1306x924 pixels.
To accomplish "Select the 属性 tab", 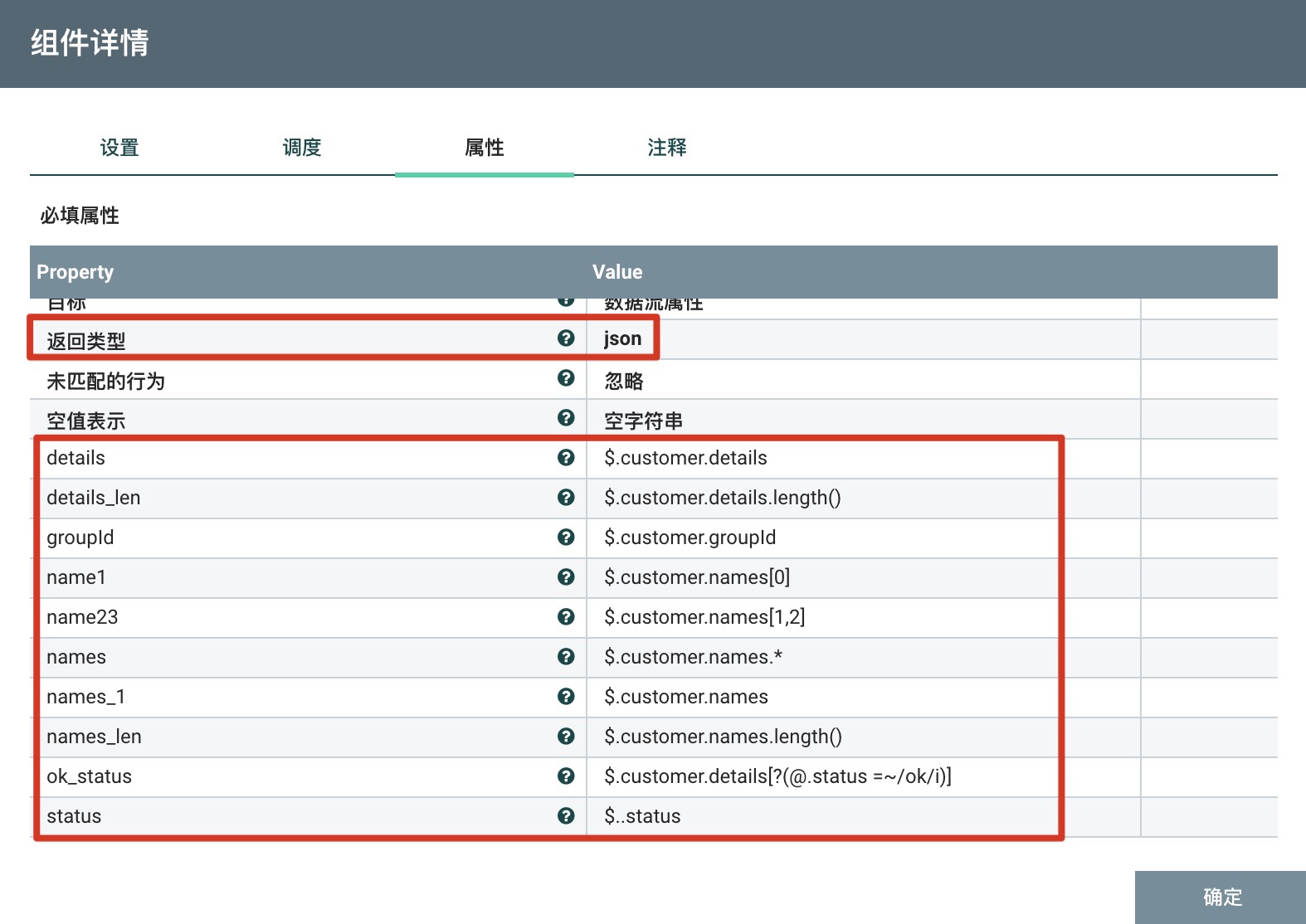I will click(x=485, y=148).
